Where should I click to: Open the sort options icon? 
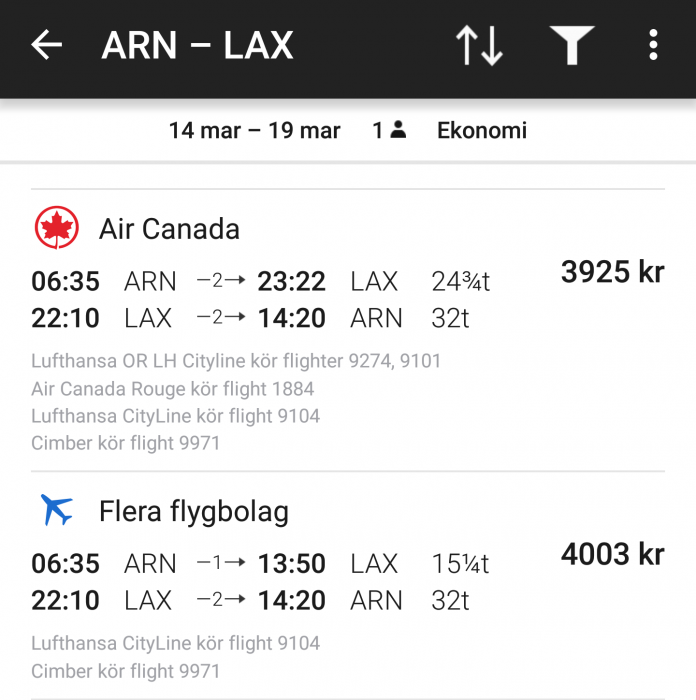click(x=479, y=46)
